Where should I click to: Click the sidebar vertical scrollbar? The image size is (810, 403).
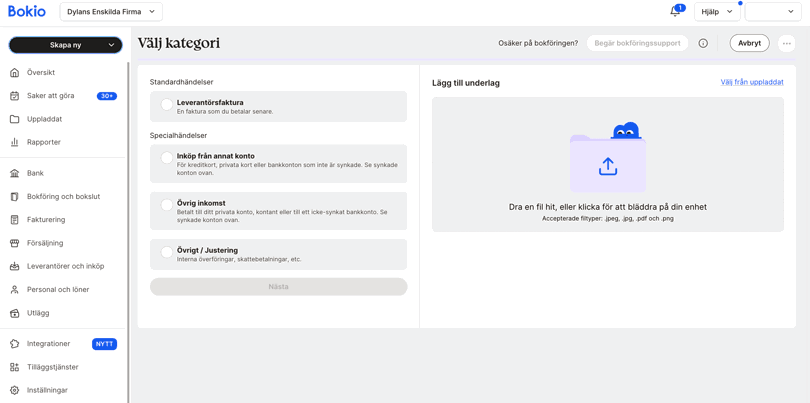[x=128, y=232]
